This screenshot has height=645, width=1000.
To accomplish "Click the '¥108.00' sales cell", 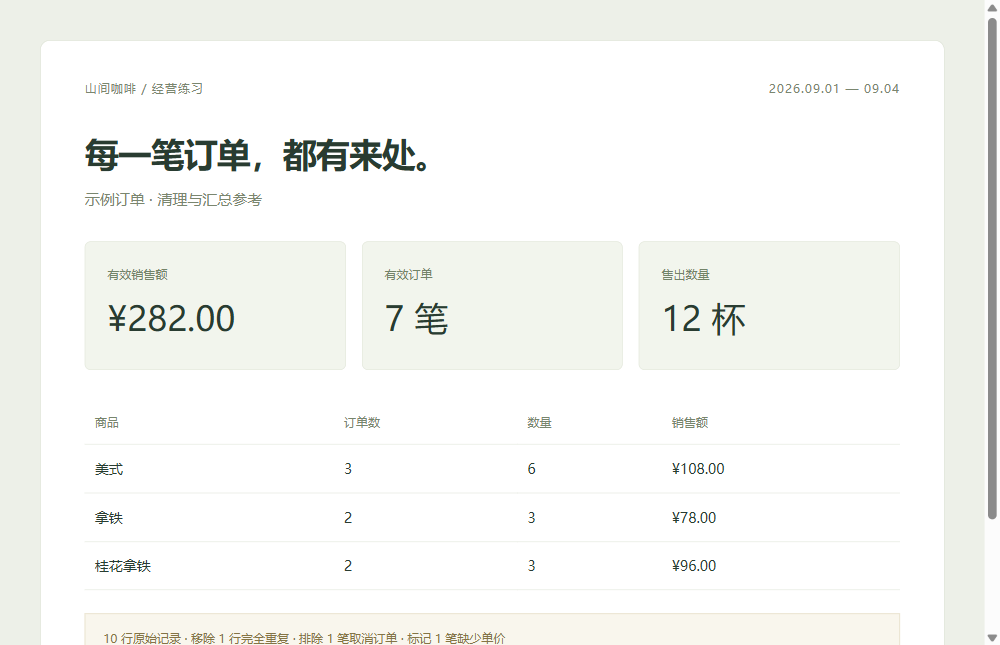I will coord(698,469).
